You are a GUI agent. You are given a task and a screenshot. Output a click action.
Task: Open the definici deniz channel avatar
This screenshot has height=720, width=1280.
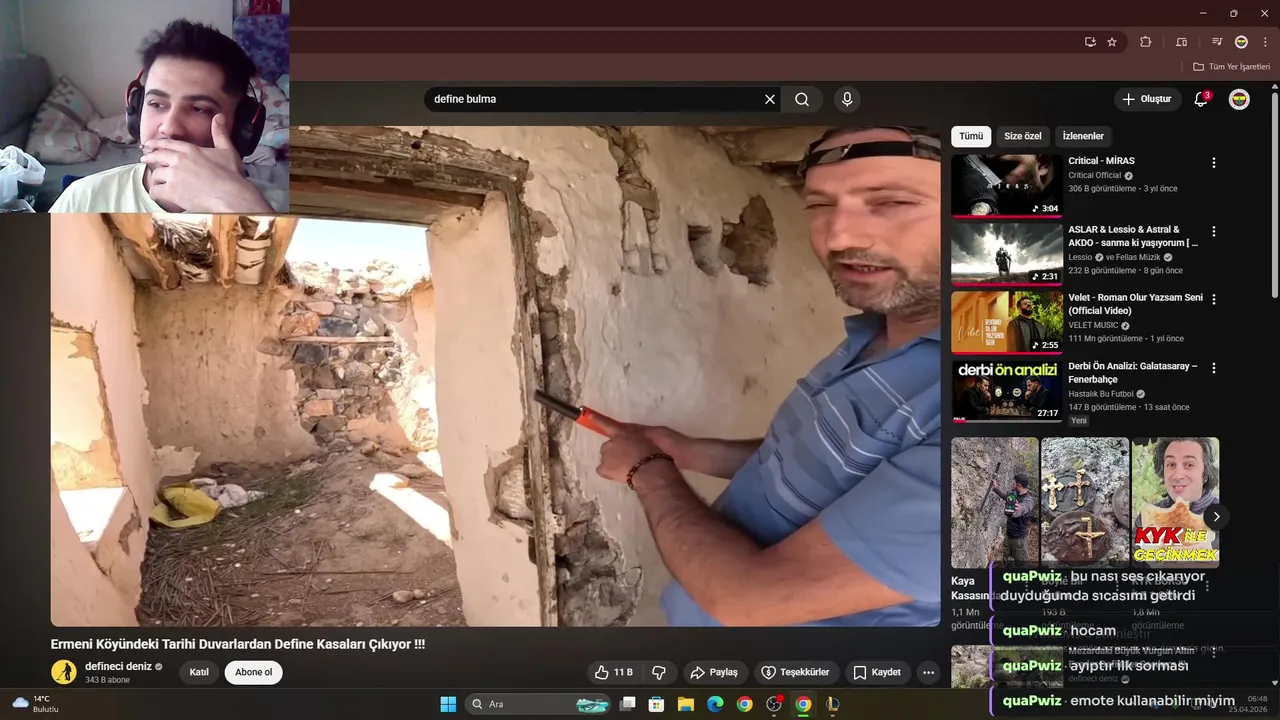[x=64, y=672]
